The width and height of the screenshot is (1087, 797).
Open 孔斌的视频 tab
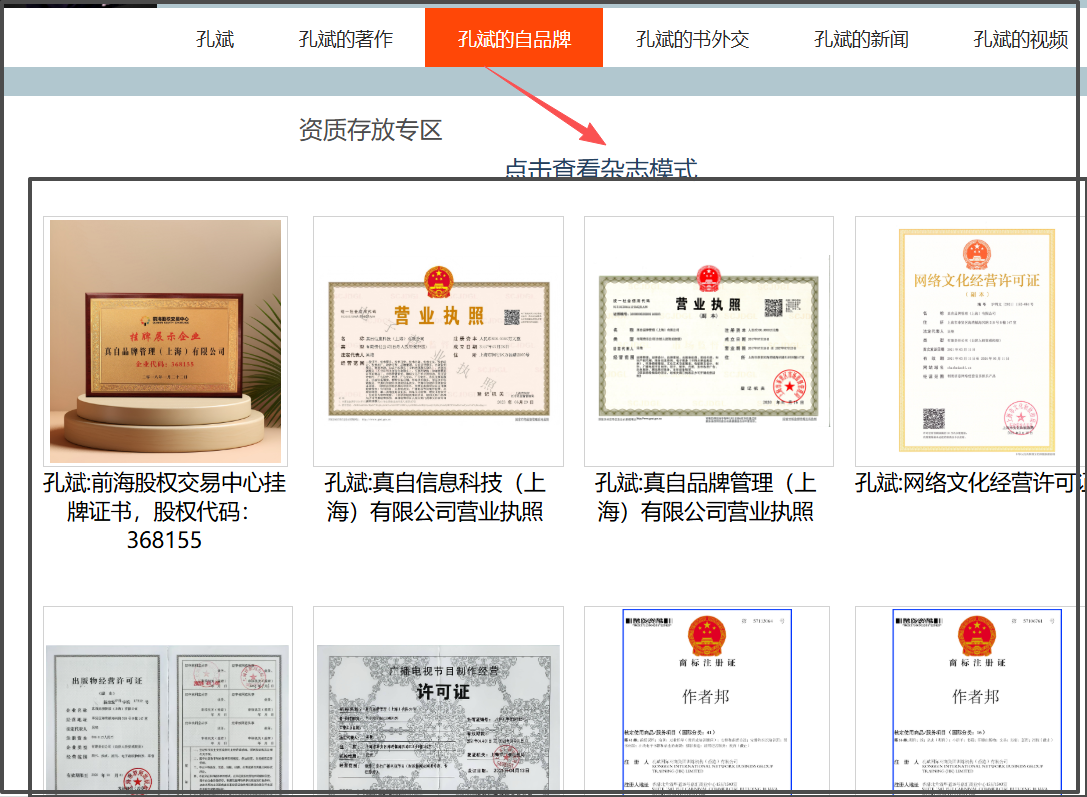coord(1019,39)
